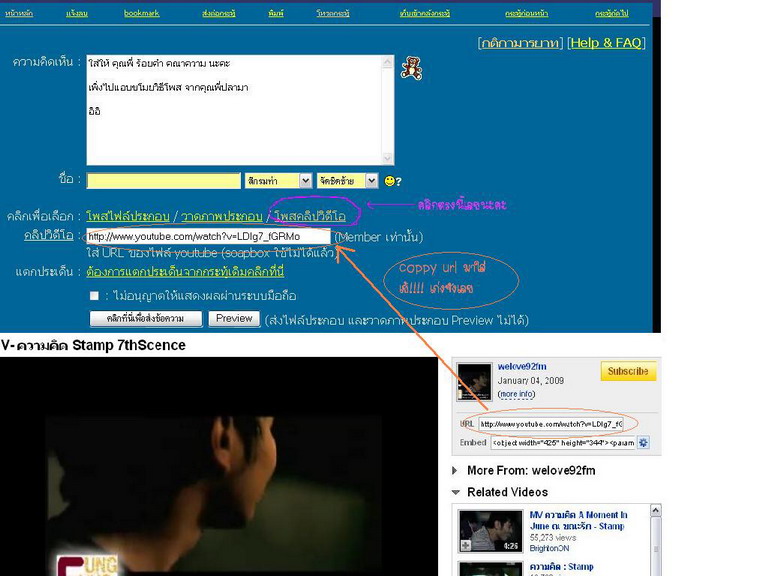Viewport: 768px width, 576px height.
Task: Click the วาดภาพประกอบ link
Action: coord(222,216)
